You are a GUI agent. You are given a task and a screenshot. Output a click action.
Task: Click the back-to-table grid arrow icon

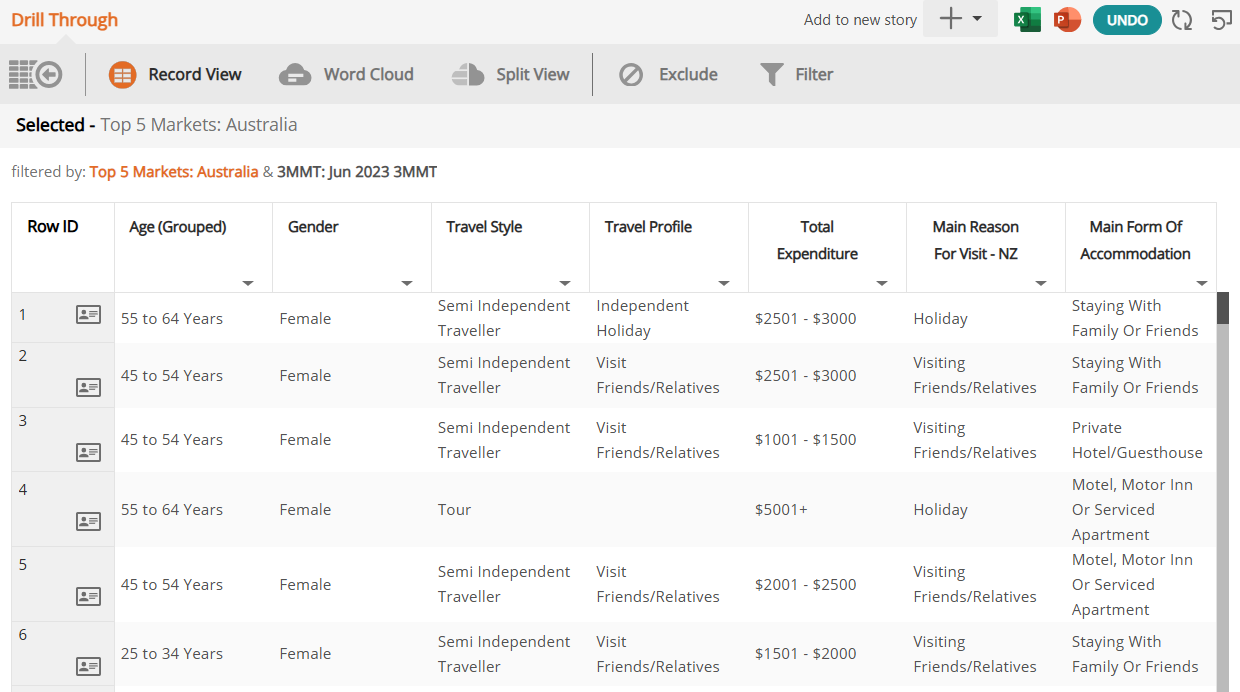point(35,74)
